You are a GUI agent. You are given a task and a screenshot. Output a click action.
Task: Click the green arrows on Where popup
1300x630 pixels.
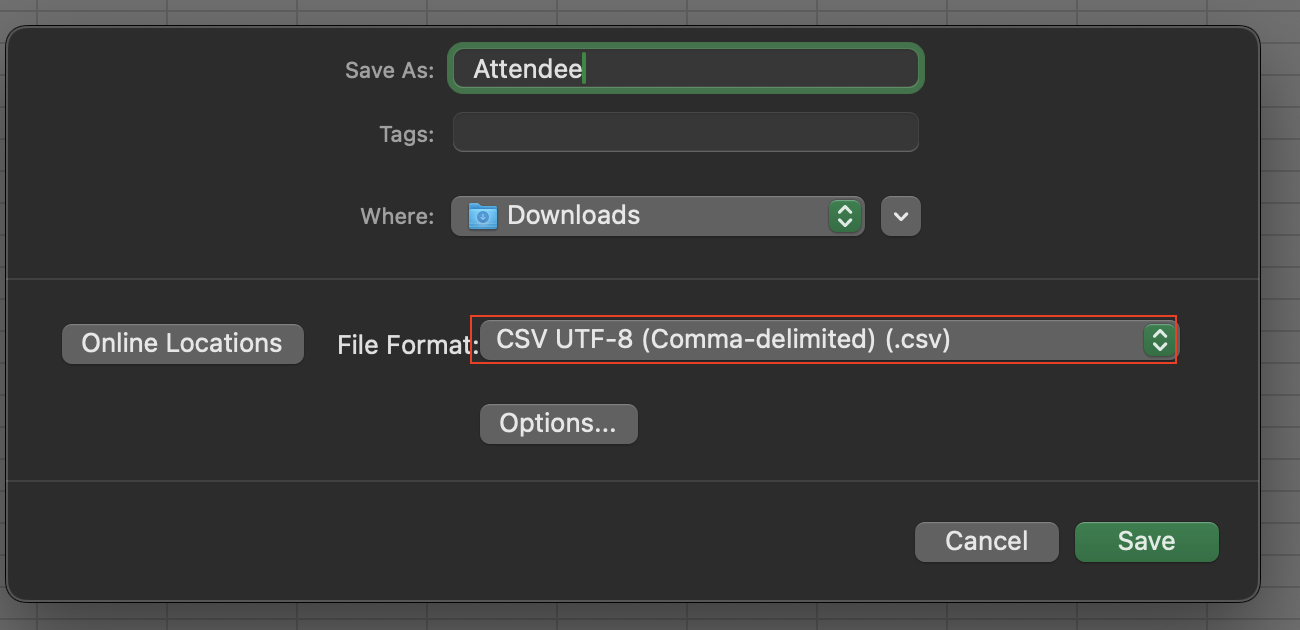pos(845,216)
